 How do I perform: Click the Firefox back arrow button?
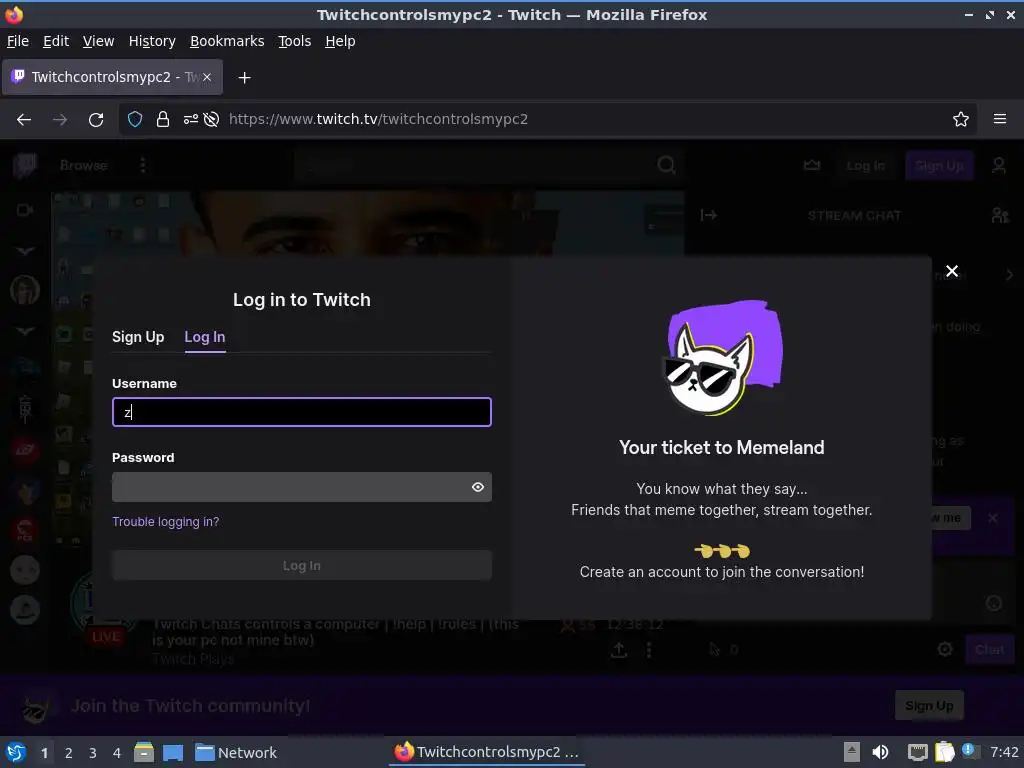coord(24,120)
